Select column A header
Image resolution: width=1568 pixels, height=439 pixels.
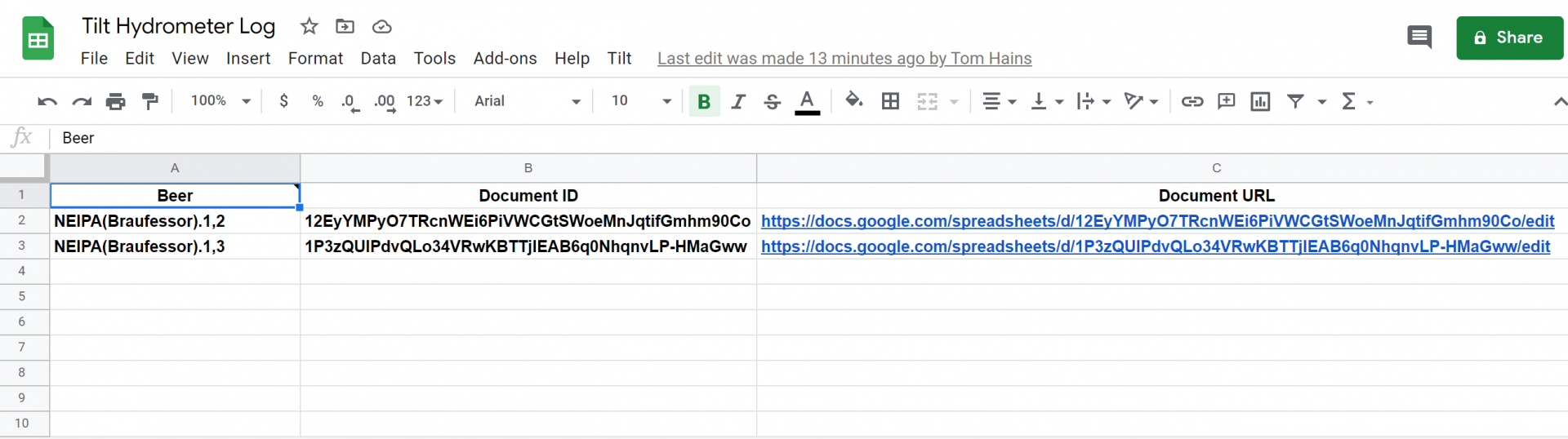coord(175,168)
